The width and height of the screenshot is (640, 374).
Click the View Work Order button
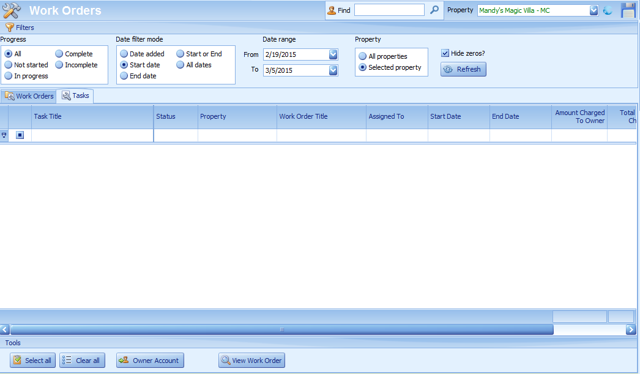pos(251,361)
